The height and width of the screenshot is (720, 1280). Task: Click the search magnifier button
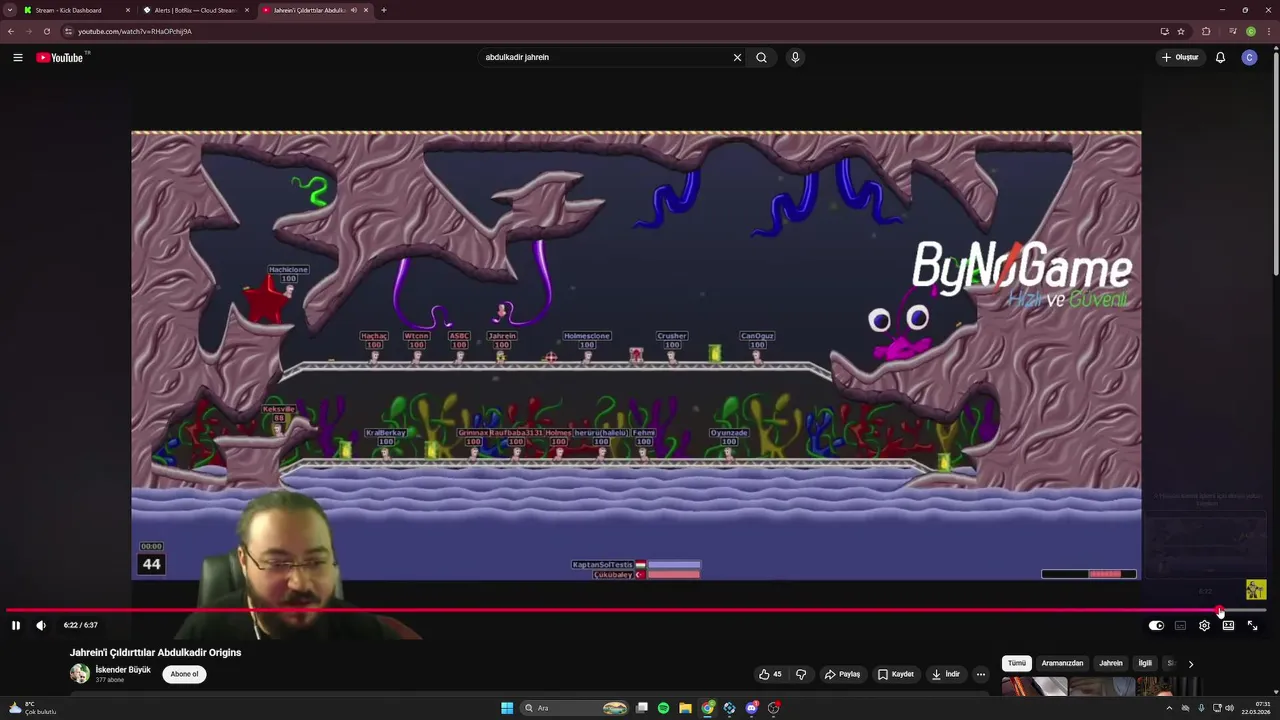761,57
